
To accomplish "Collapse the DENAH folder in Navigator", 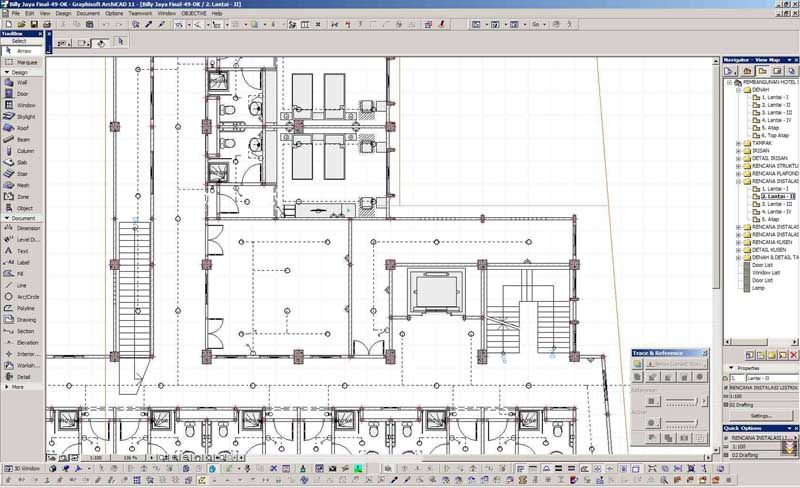I will point(738,90).
